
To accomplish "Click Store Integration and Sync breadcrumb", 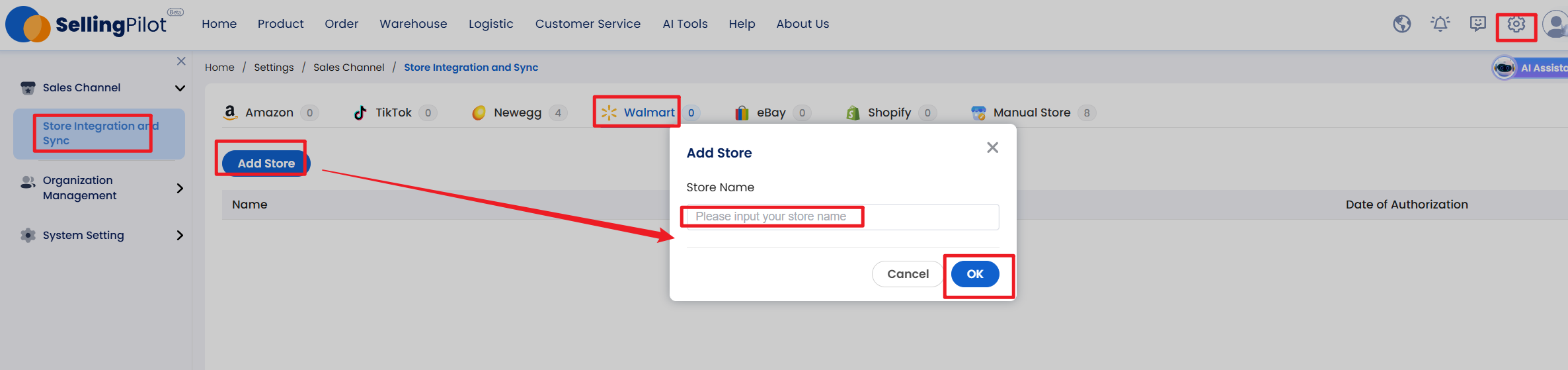I will (471, 68).
